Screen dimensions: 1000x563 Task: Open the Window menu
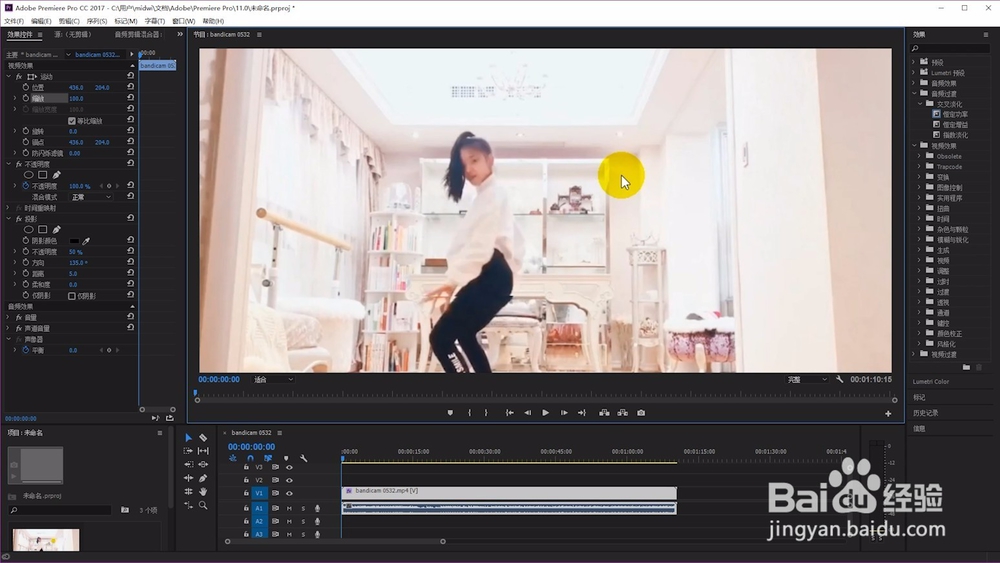point(184,21)
